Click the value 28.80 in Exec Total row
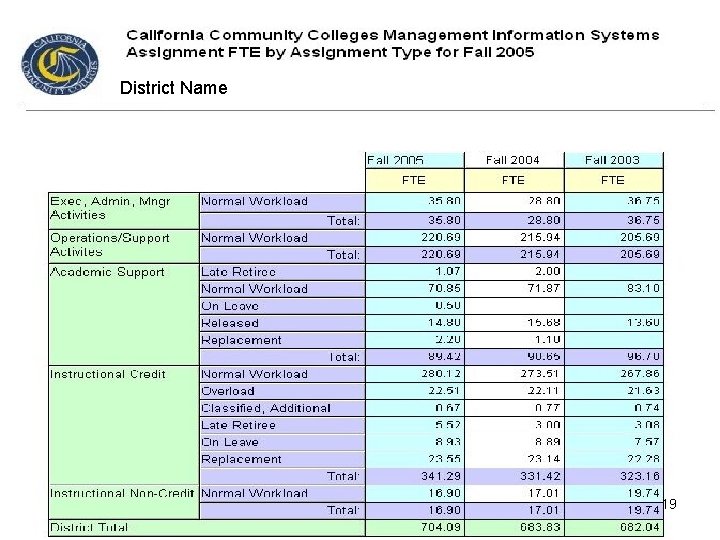Viewport: 720px width, 540px height. 544,220
